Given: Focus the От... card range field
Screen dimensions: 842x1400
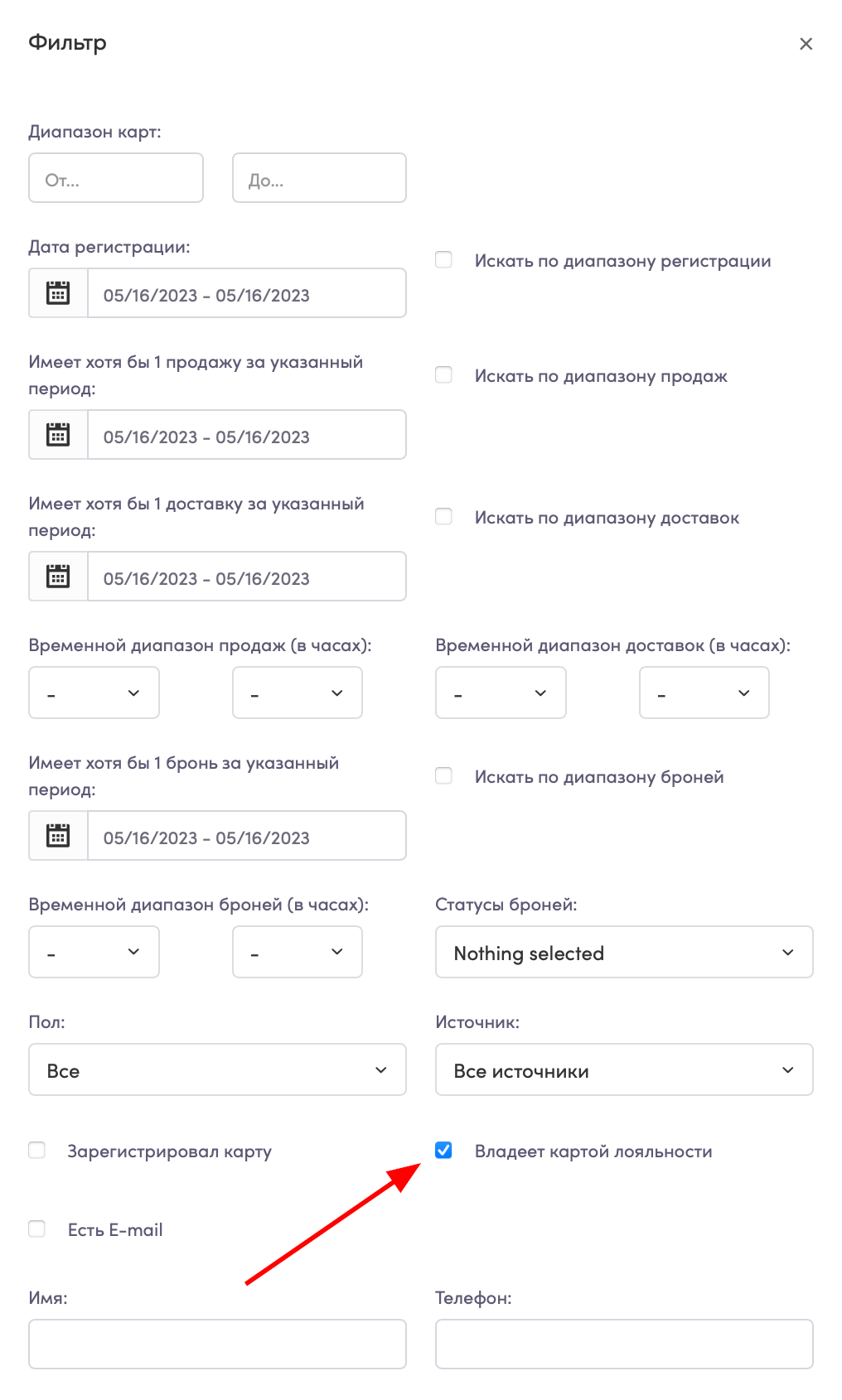Looking at the screenshot, I should tap(116, 177).
